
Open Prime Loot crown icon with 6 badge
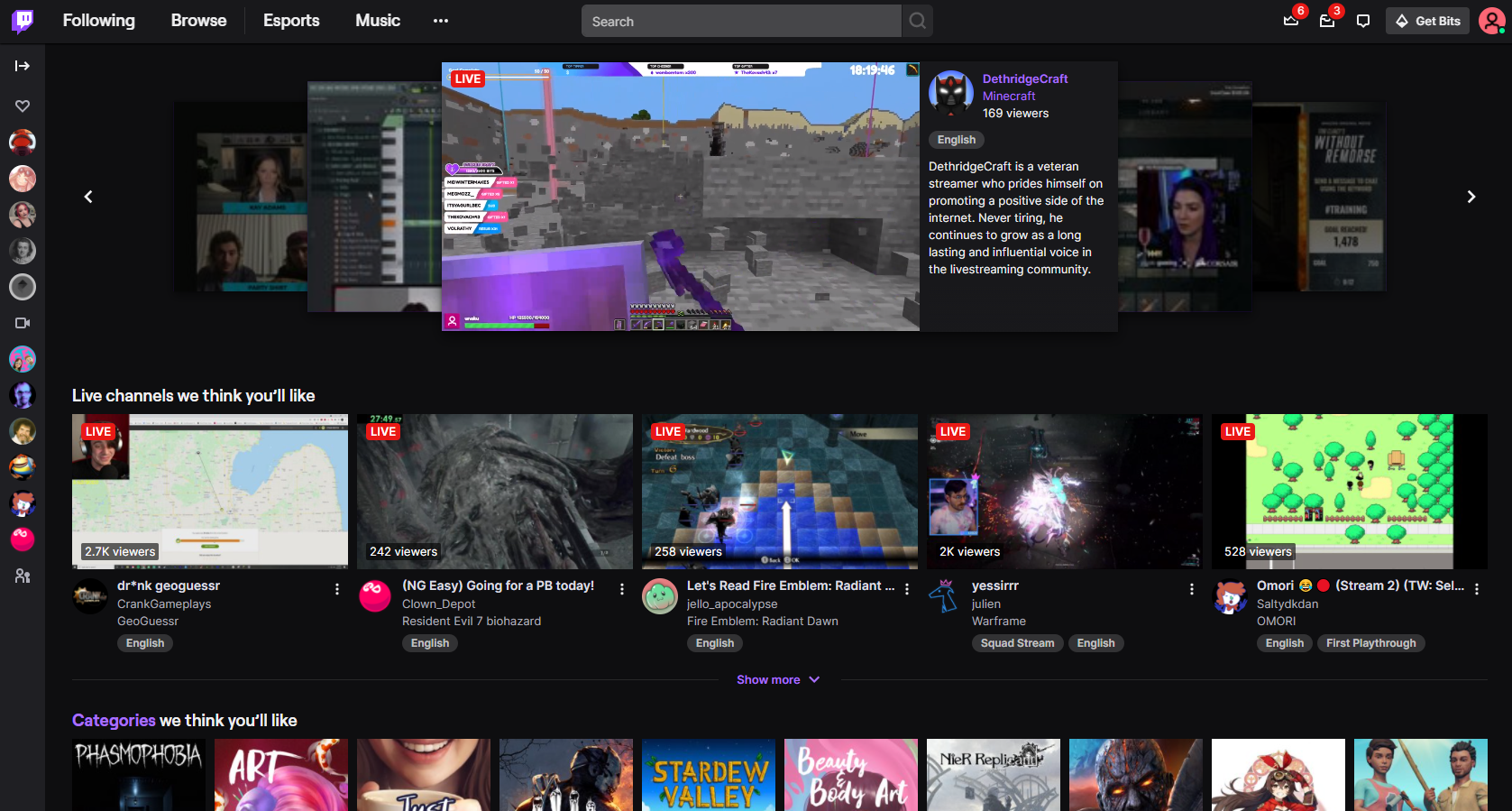[1291, 21]
